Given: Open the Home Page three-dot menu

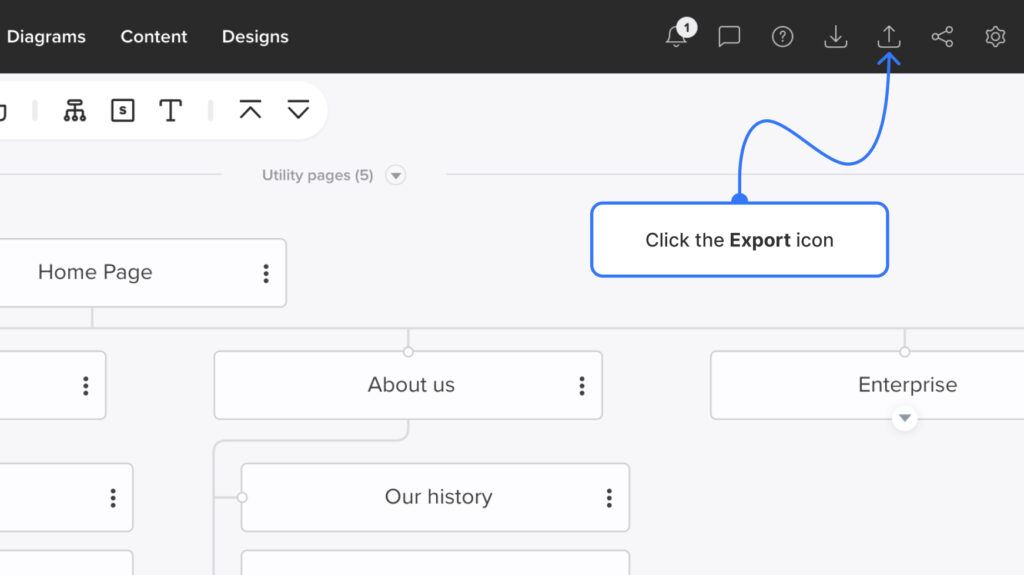Looking at the screenshot, I should click(x=266, y=273).
